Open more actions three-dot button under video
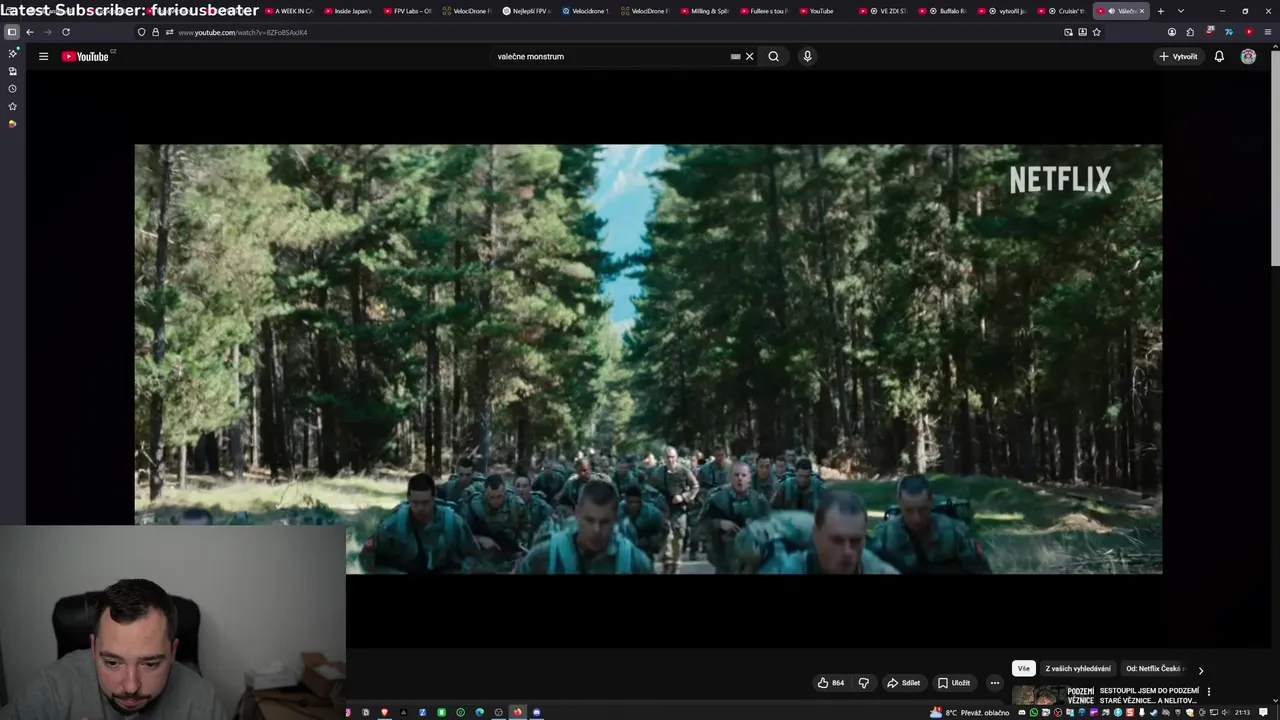This screenshot has height=720, width=1280. pyautogui.click(x=994, y=683)
